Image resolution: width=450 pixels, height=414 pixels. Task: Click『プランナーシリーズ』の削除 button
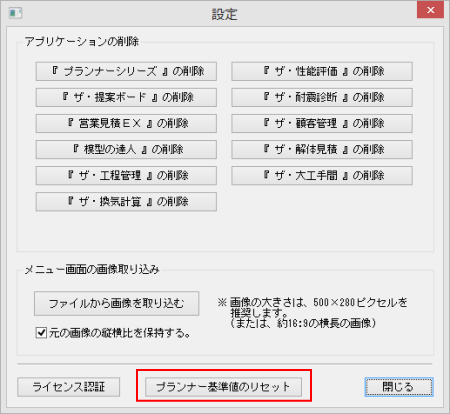126,71
